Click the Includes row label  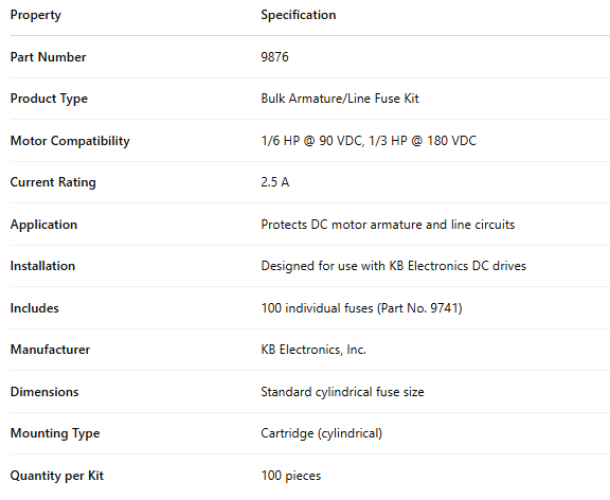point(34,308)
